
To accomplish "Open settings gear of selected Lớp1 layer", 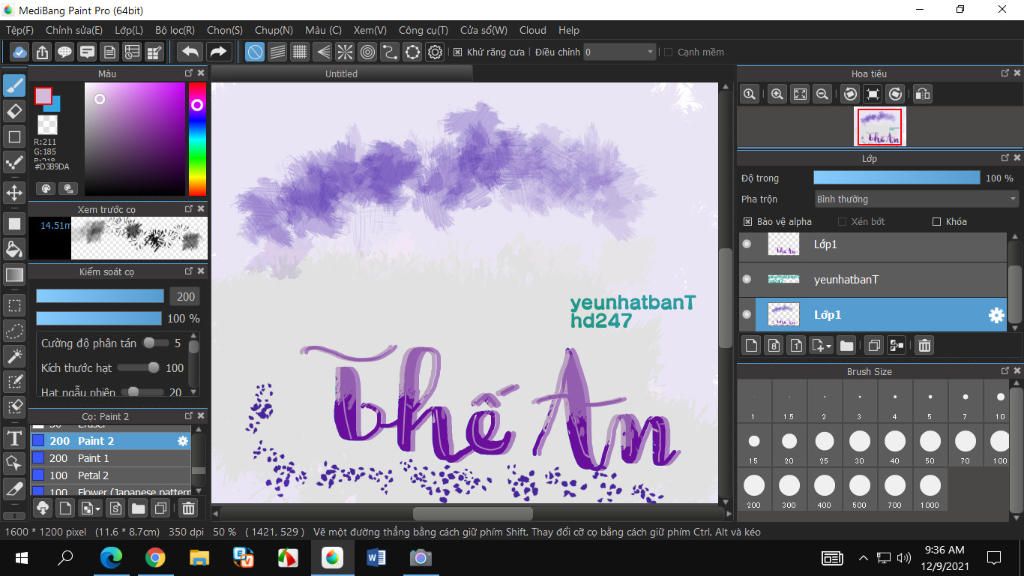I will click(996, 315).
